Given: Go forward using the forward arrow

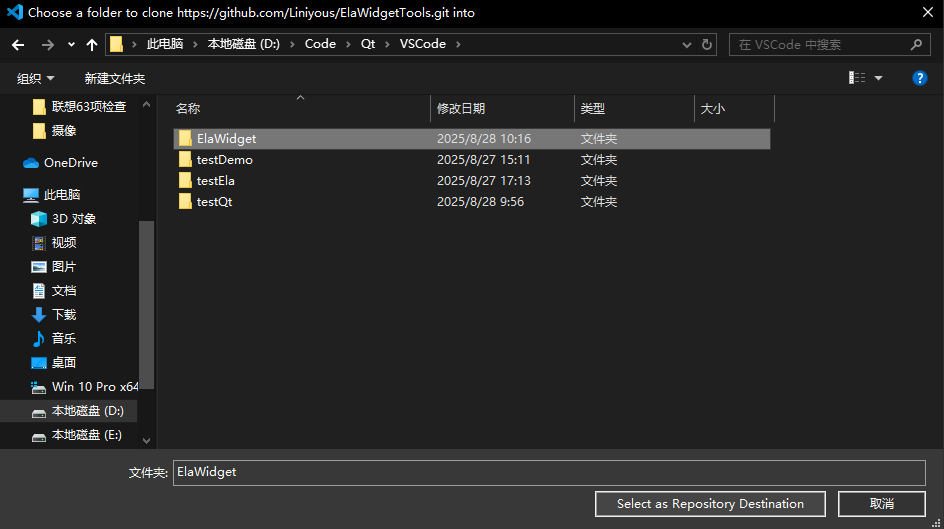Looking at the screenshot, I should point(48,45).
